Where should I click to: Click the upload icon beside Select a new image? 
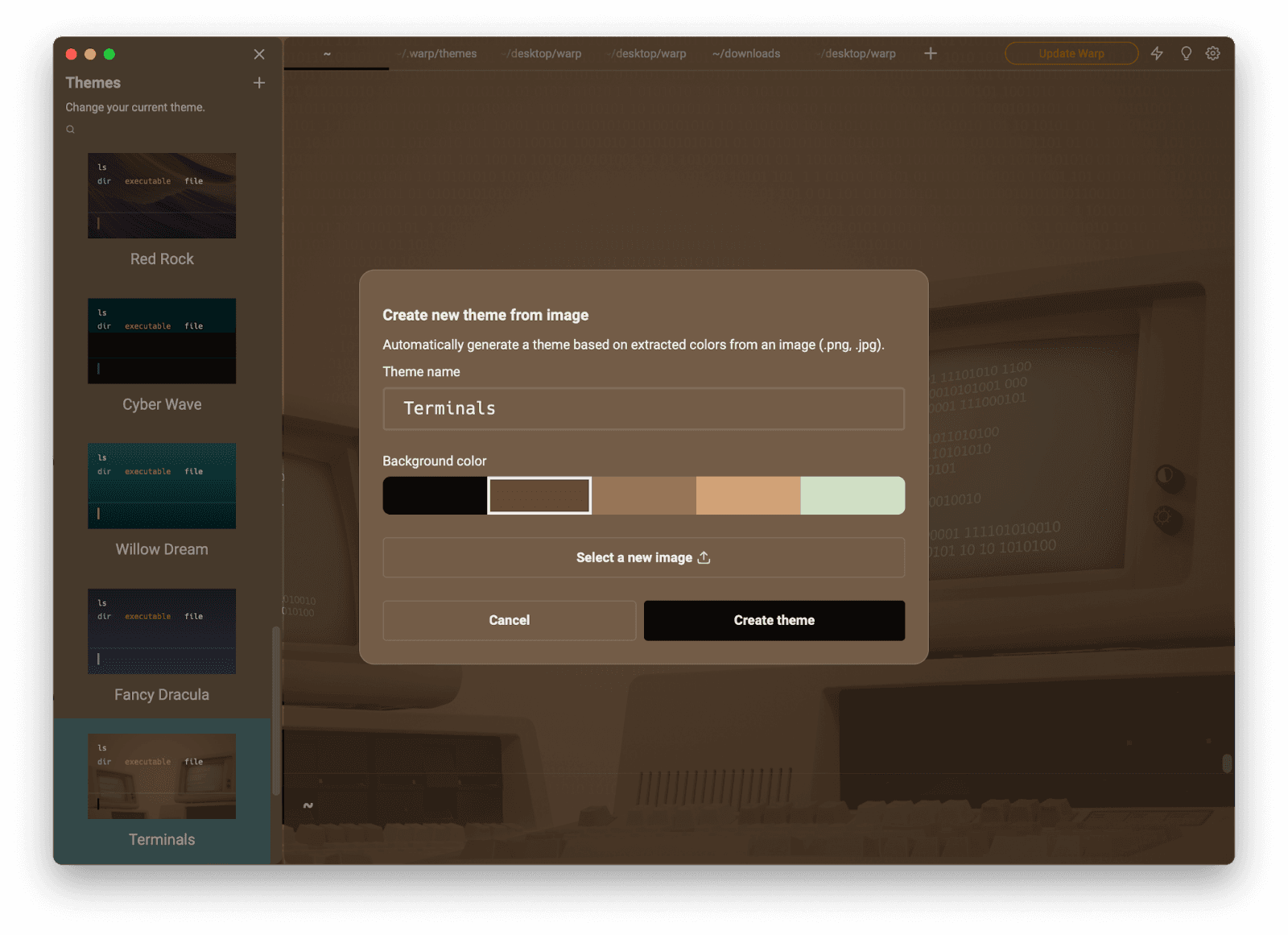click(x=704, y=557)
